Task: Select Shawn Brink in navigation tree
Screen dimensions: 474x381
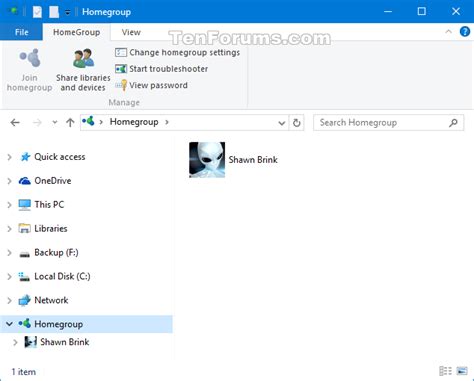Action: (65, 342)
